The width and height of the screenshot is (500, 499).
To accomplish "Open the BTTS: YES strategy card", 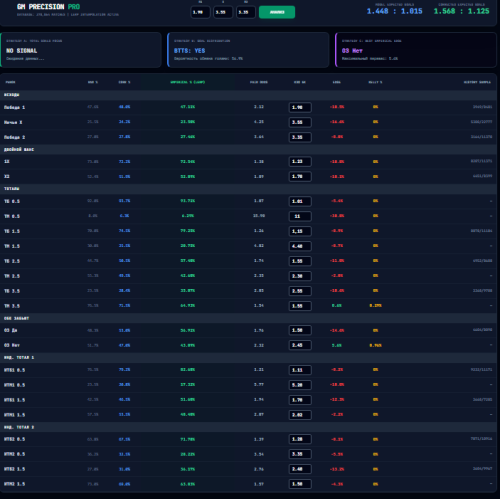I will (248, 50).
